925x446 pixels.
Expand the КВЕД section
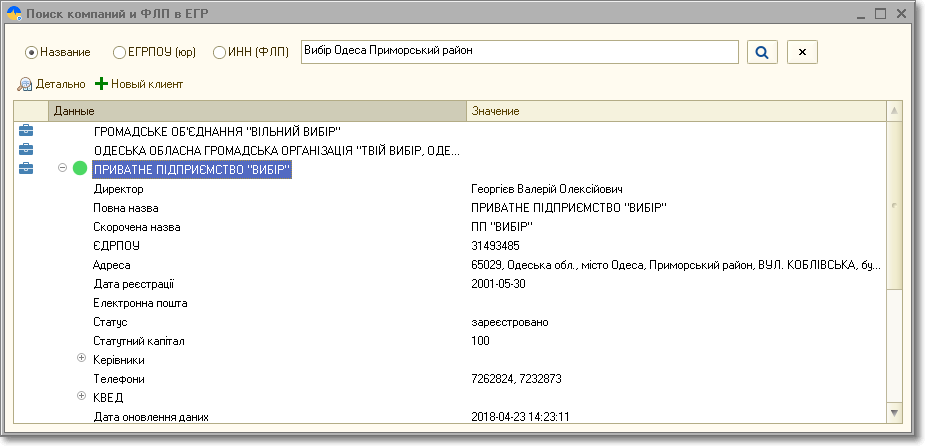pyautogui.click(x=82, y=397)
